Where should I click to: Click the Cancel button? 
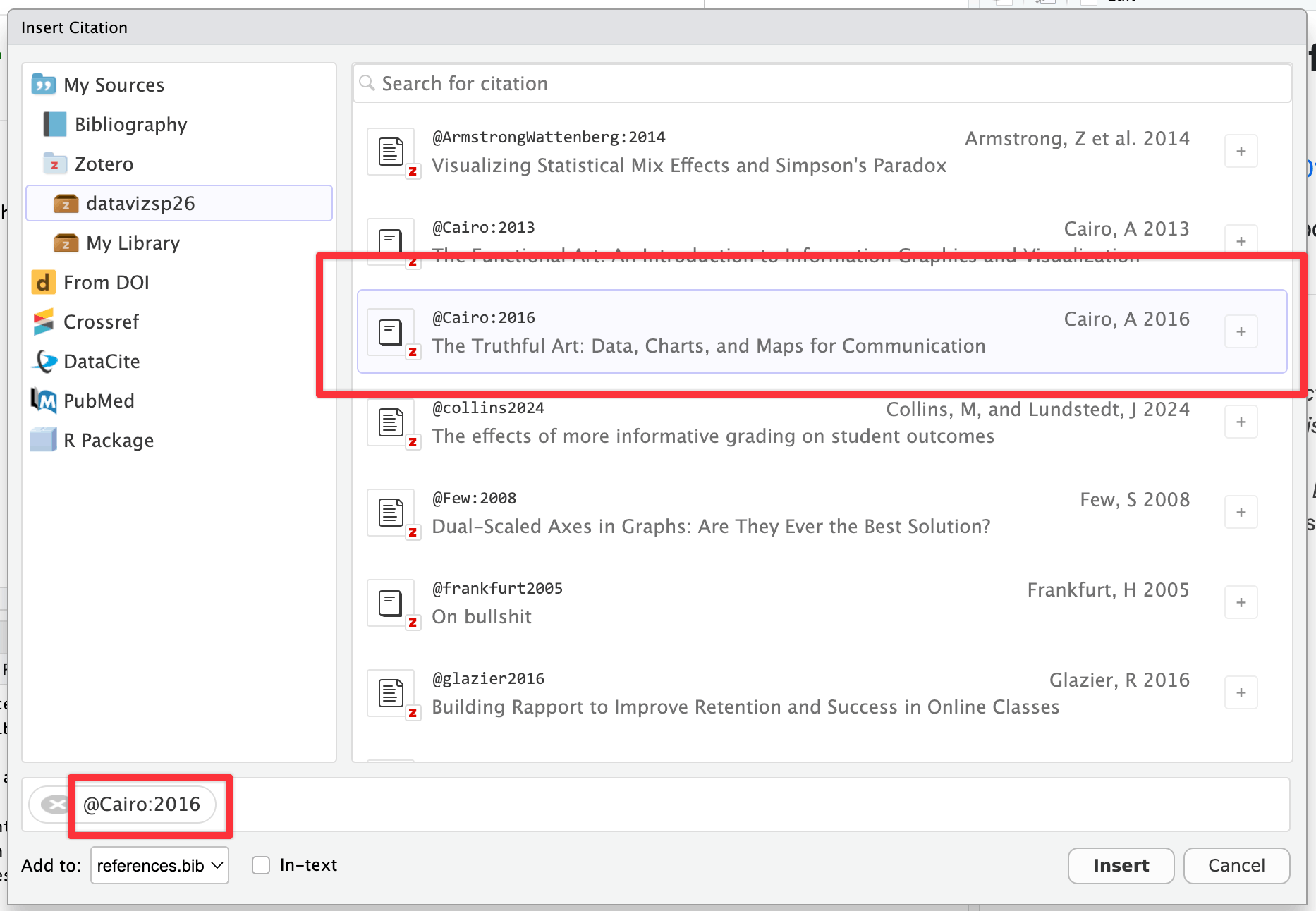point(1236,865)
